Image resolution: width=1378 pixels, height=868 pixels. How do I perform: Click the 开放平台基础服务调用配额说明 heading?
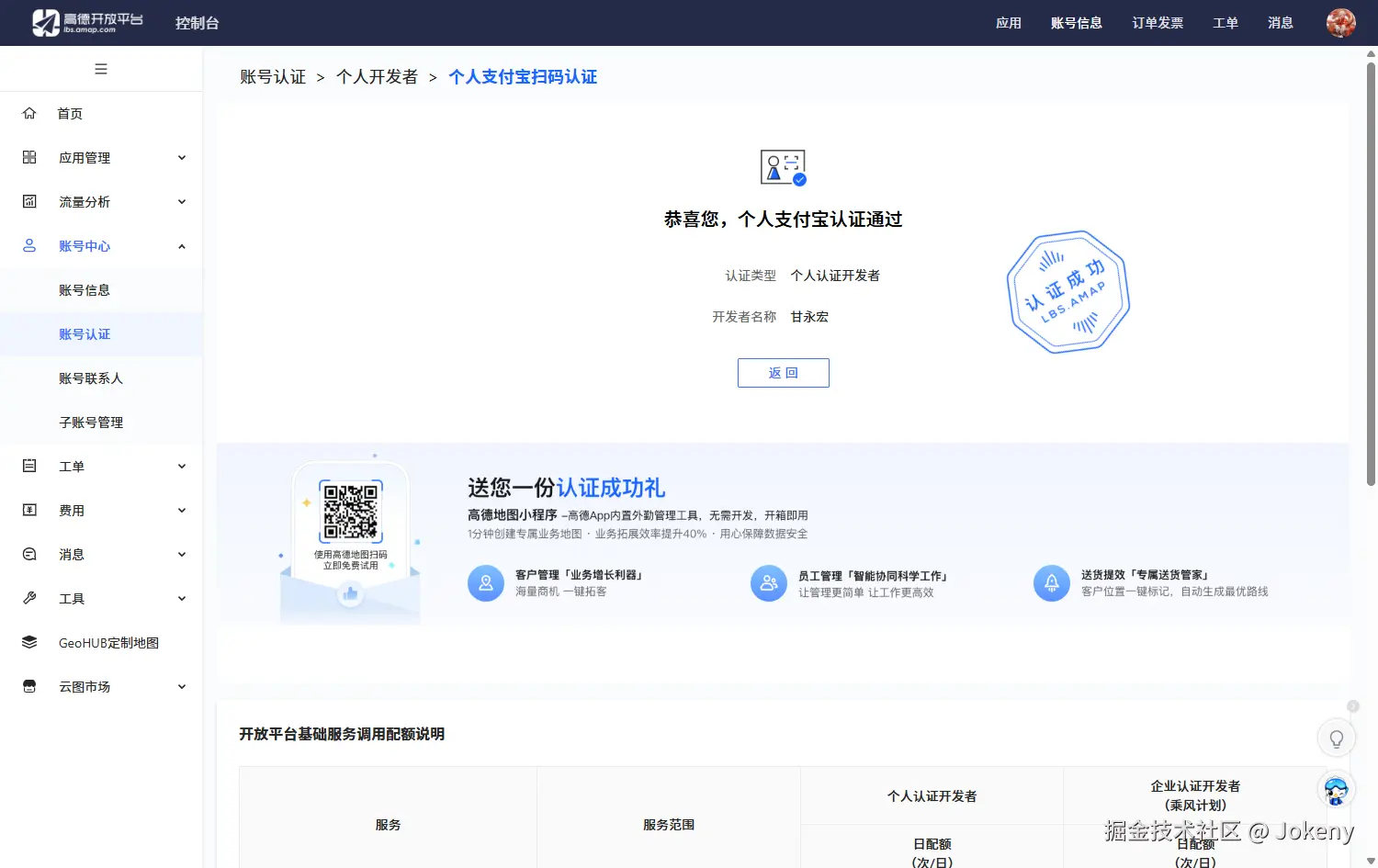(x=342, y=734)
